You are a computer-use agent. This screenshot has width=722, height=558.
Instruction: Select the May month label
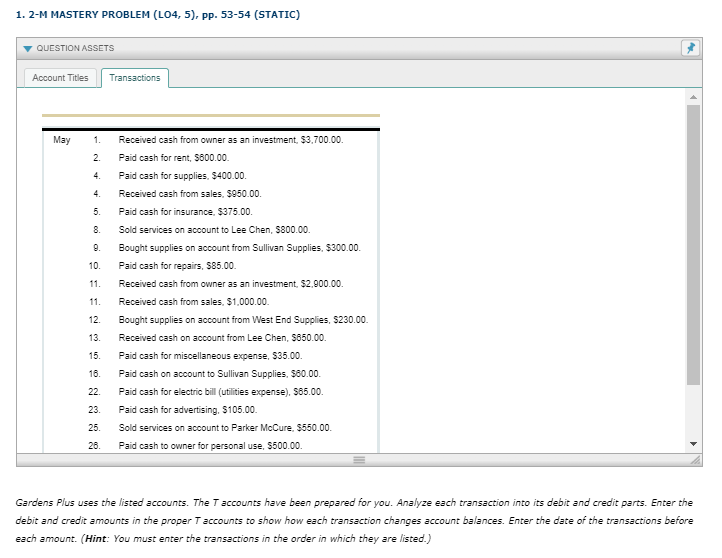tap(62, 140)
